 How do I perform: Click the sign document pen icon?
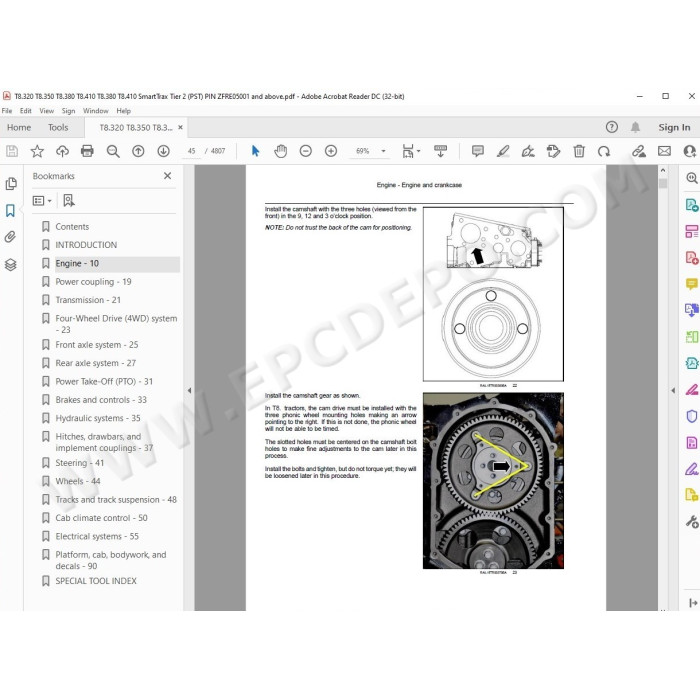pos(528,151)
